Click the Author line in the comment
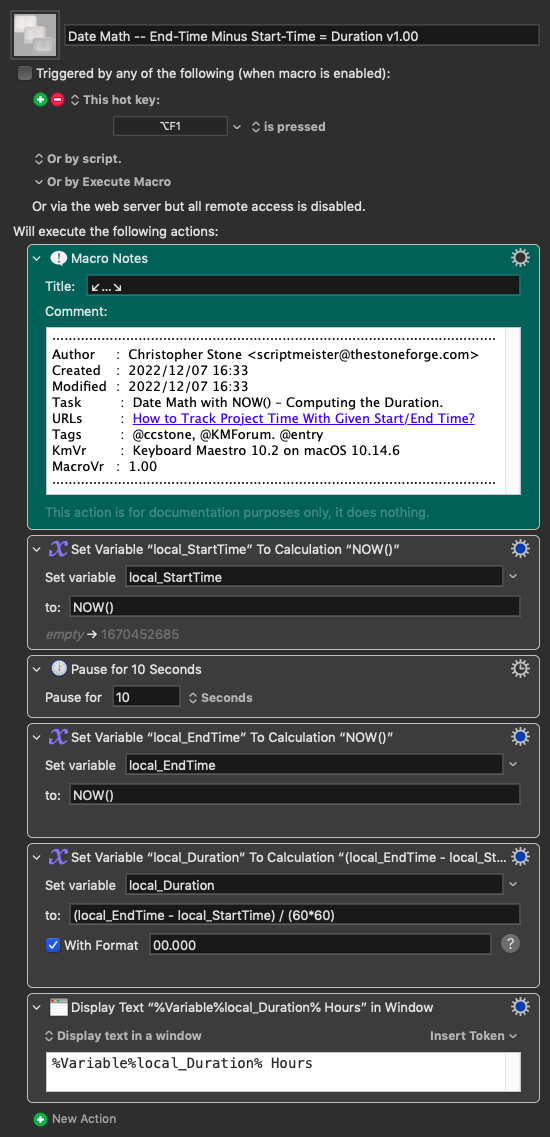The width and height of the screenshot is (550, 1137). (266, 355)
